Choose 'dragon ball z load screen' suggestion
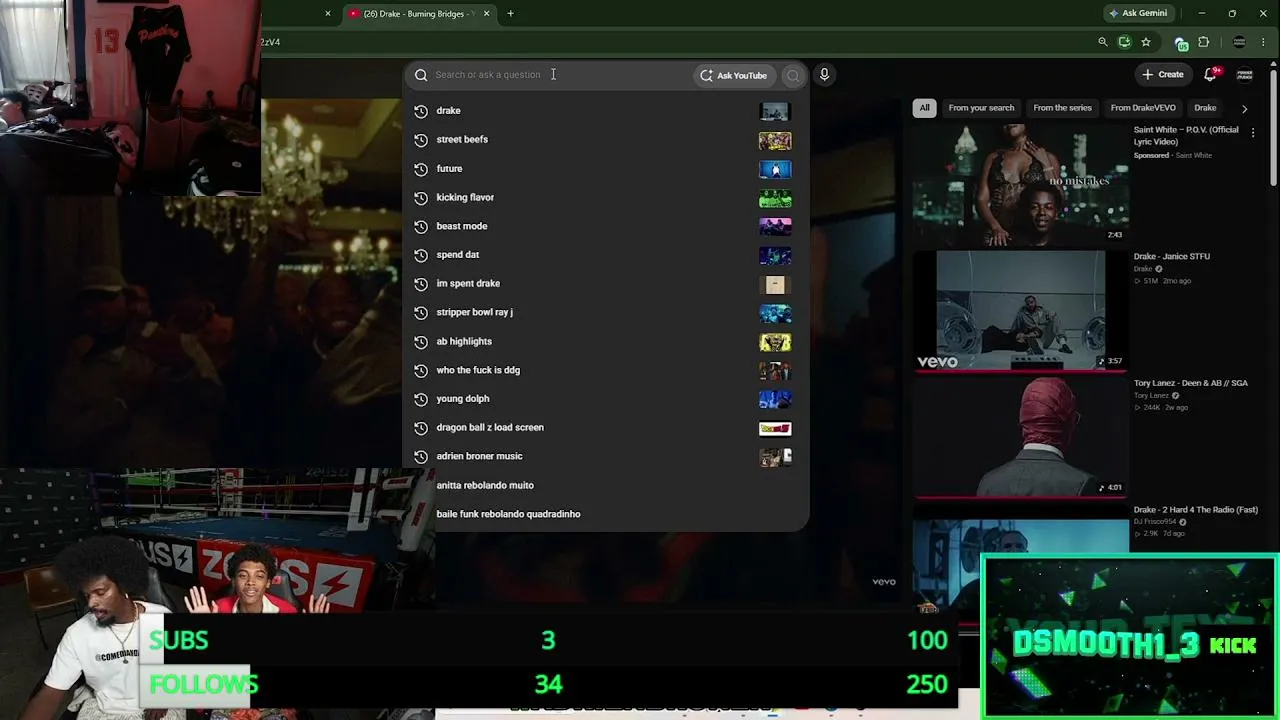 606,428
